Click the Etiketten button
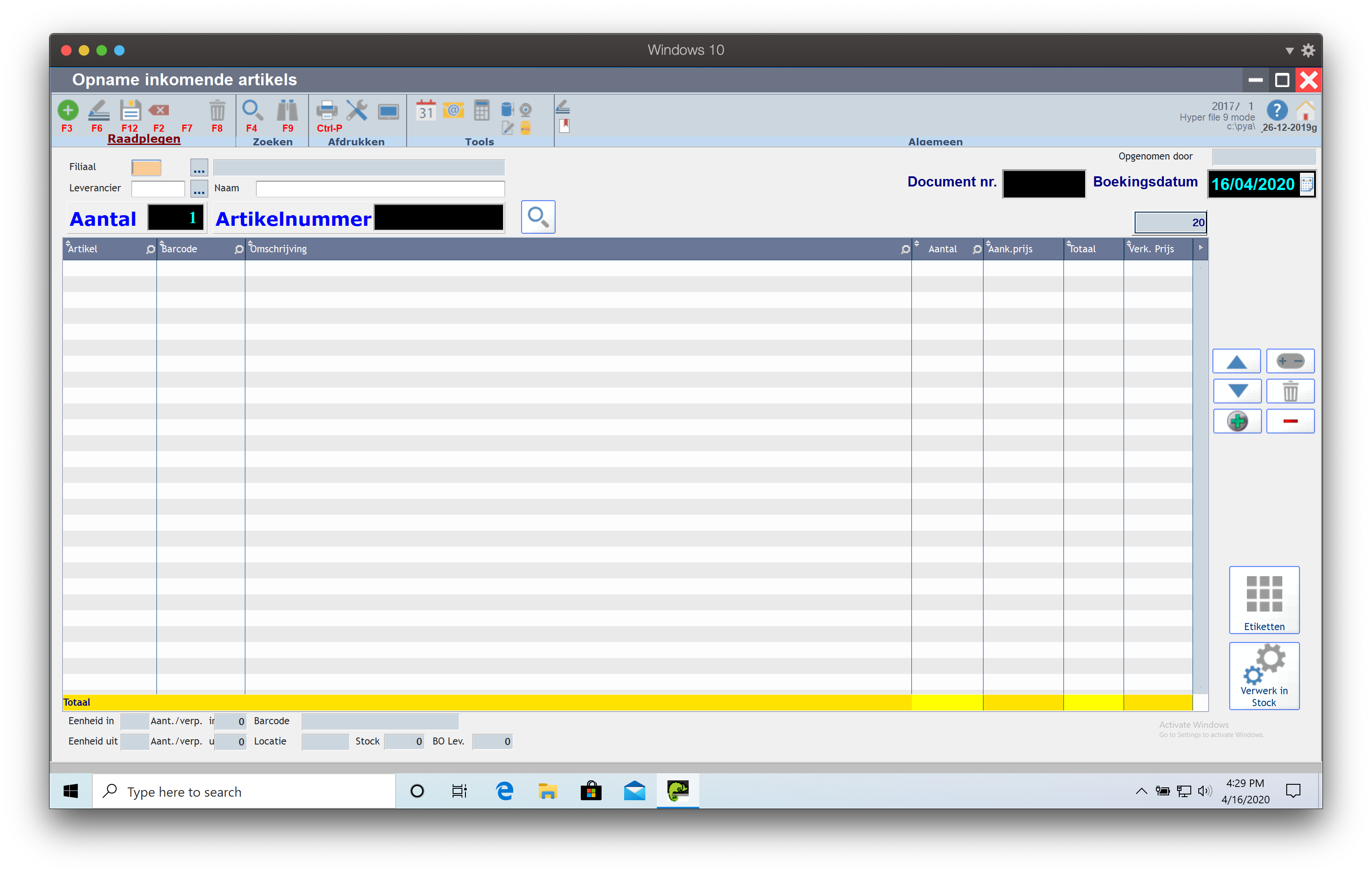1372x874 pixels. pyautogui.click(x=1264, y=600)
